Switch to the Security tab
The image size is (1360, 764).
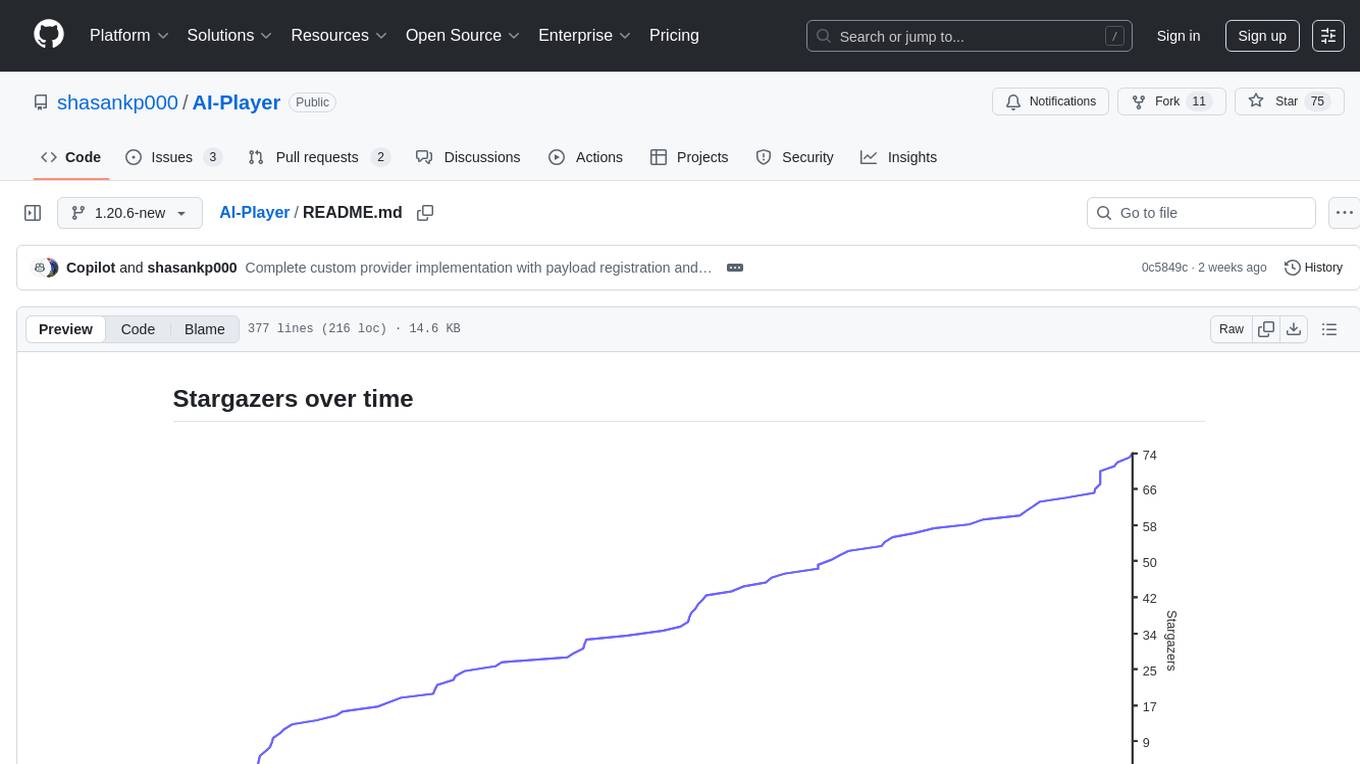click(795, 157)
